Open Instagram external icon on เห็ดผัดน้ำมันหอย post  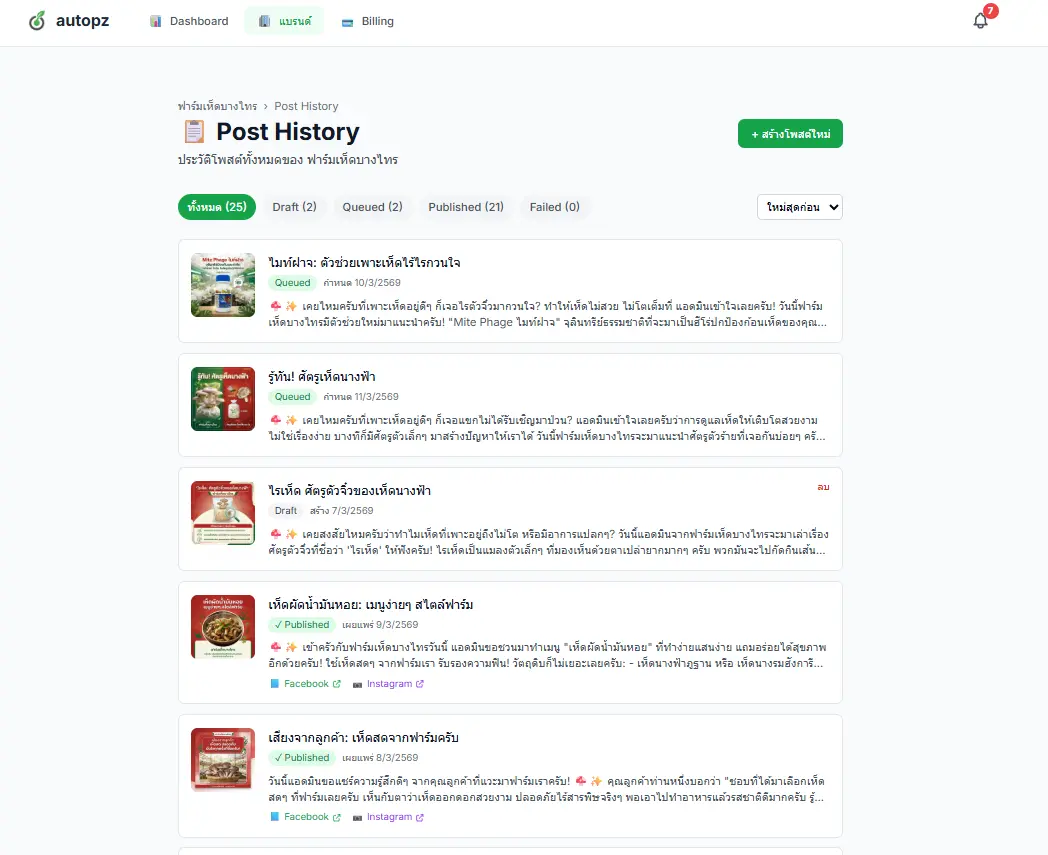(x=420, y=684)
